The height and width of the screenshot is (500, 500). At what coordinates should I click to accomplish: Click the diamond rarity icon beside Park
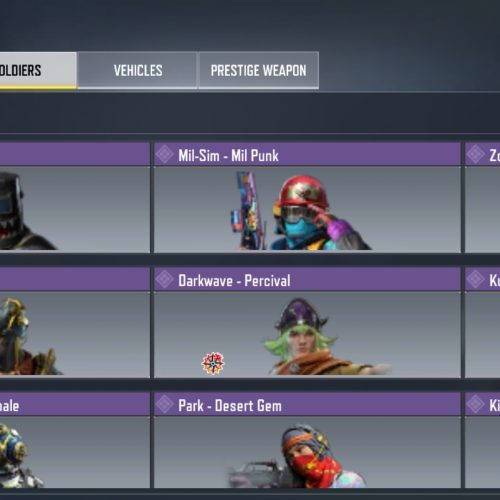[x=165, y=405]
